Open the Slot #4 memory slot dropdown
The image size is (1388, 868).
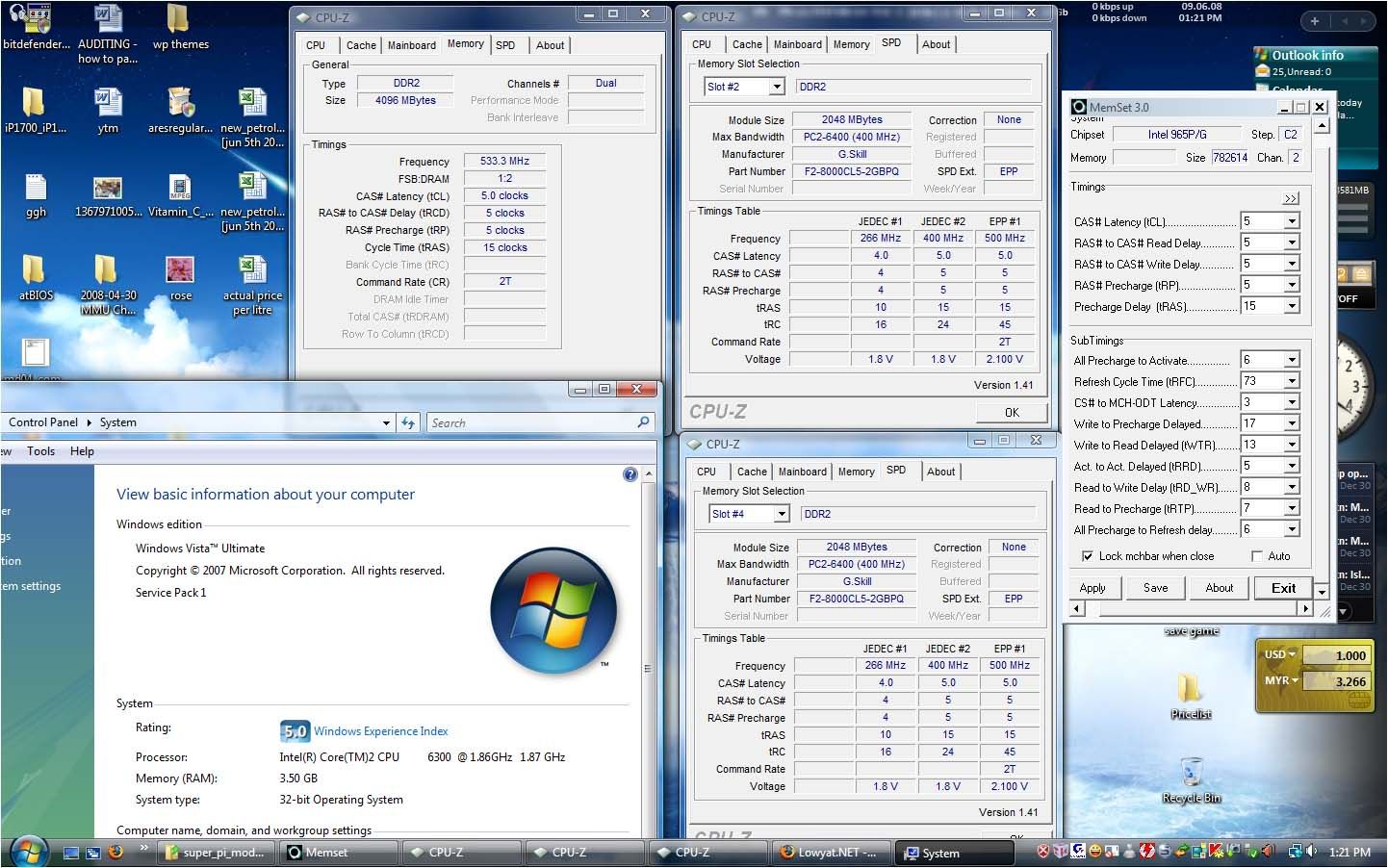[x=781, y=514]
